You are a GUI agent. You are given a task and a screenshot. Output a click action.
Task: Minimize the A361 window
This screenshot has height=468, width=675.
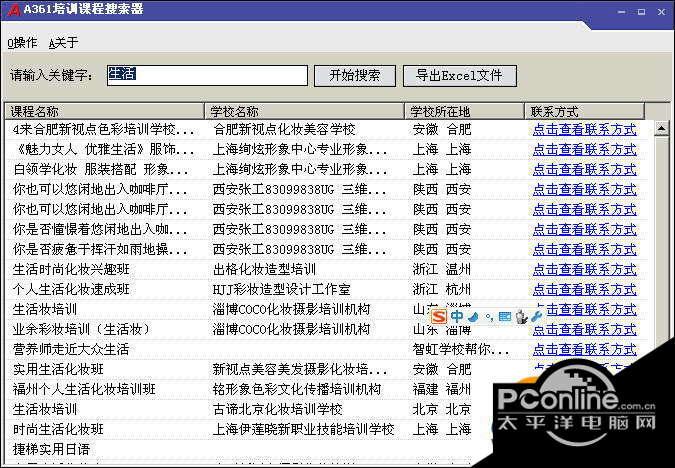pyautogui.click(x=621, y=12)
